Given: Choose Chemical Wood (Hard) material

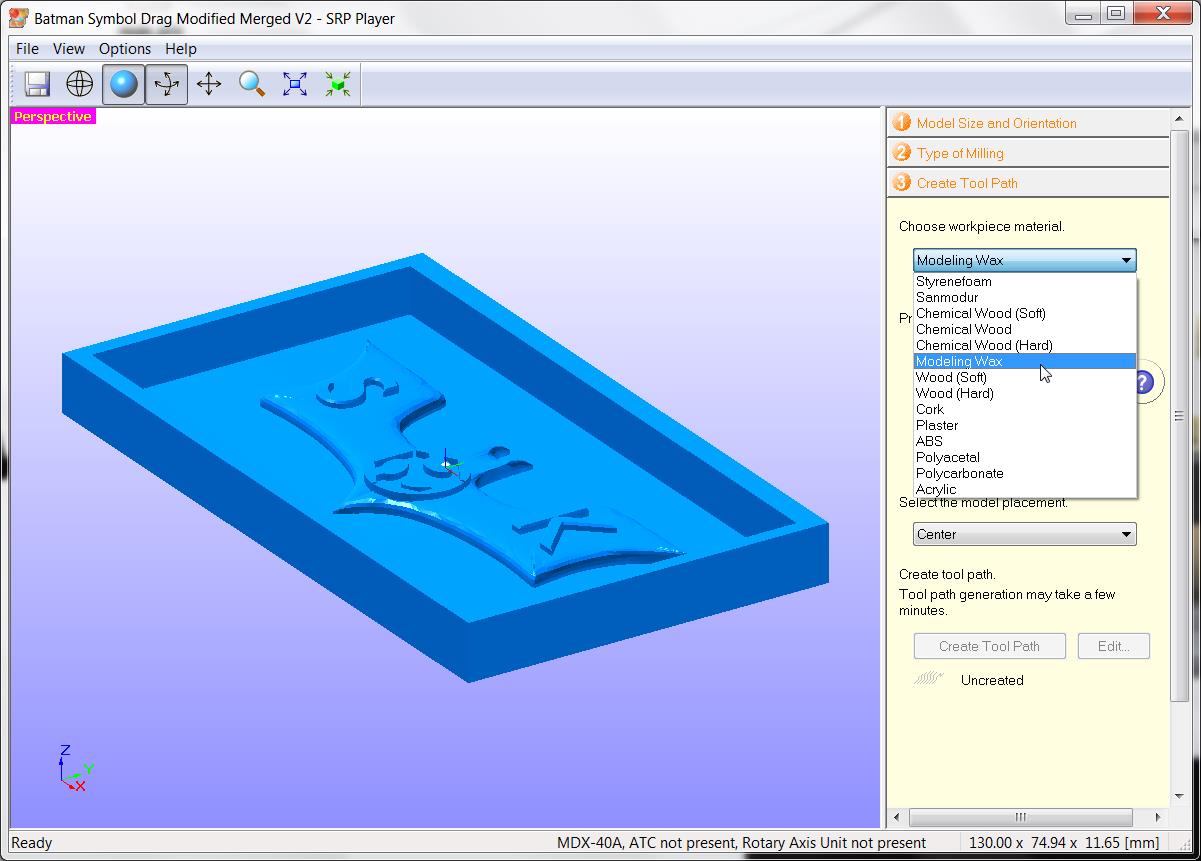Looking at the screenshot, I should [1025, 345].
